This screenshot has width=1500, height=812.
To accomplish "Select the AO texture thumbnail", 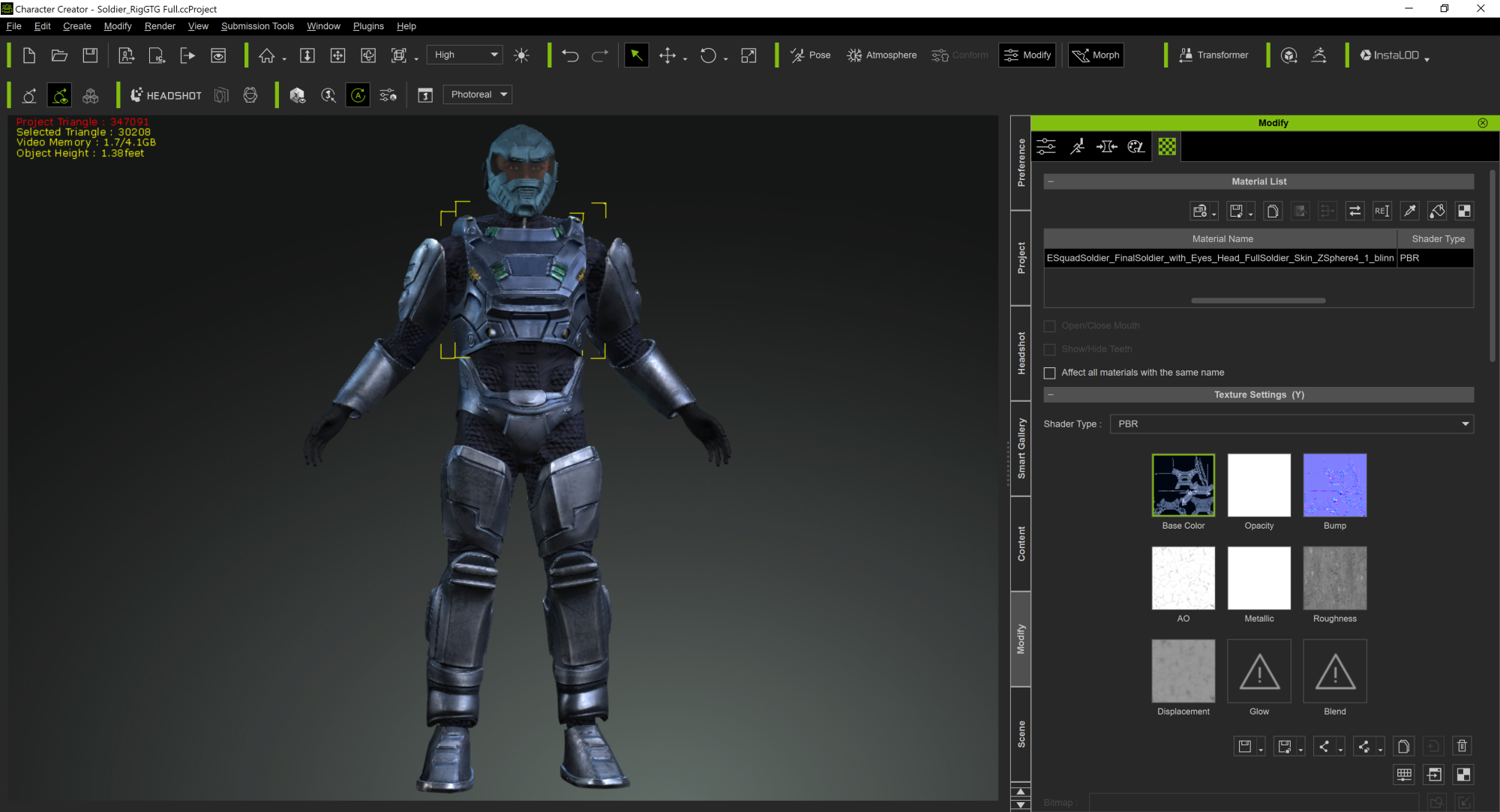I will [x=1183, y=578].
